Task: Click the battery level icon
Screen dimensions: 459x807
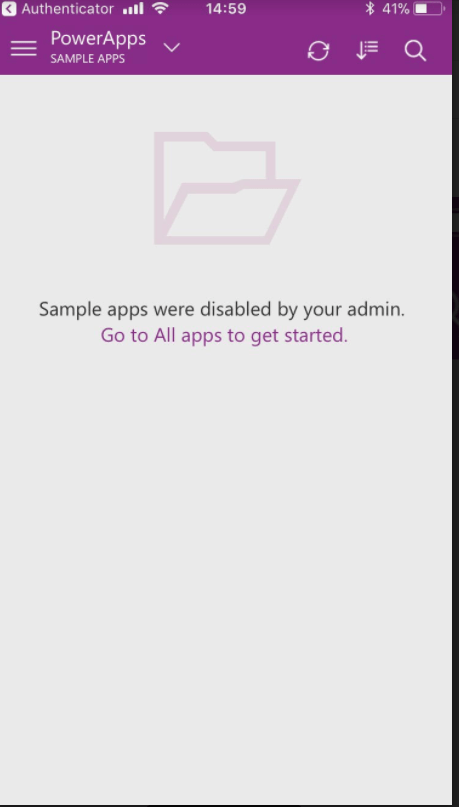Action: pos(429,9)
